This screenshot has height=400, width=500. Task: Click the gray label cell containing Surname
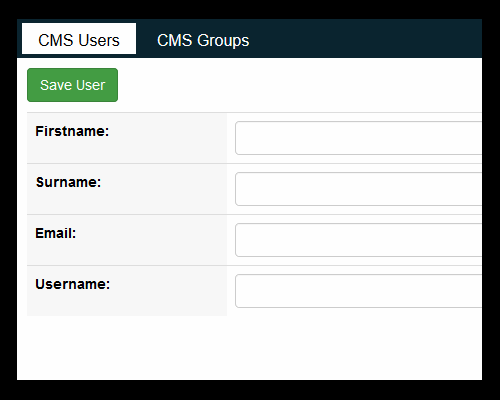tap(127, 189)
